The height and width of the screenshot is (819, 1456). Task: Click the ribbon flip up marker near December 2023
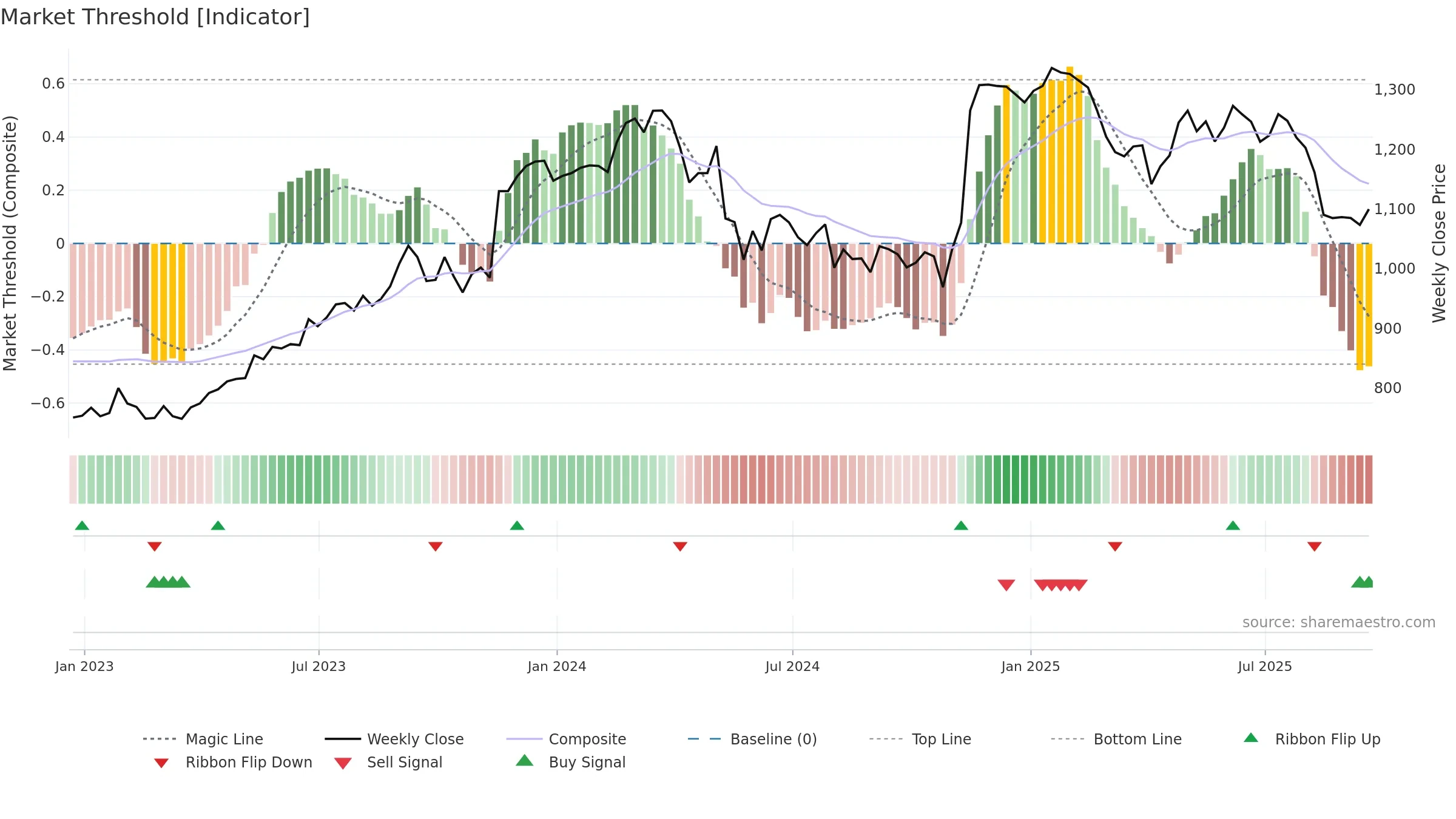click(x=517, y=525)
